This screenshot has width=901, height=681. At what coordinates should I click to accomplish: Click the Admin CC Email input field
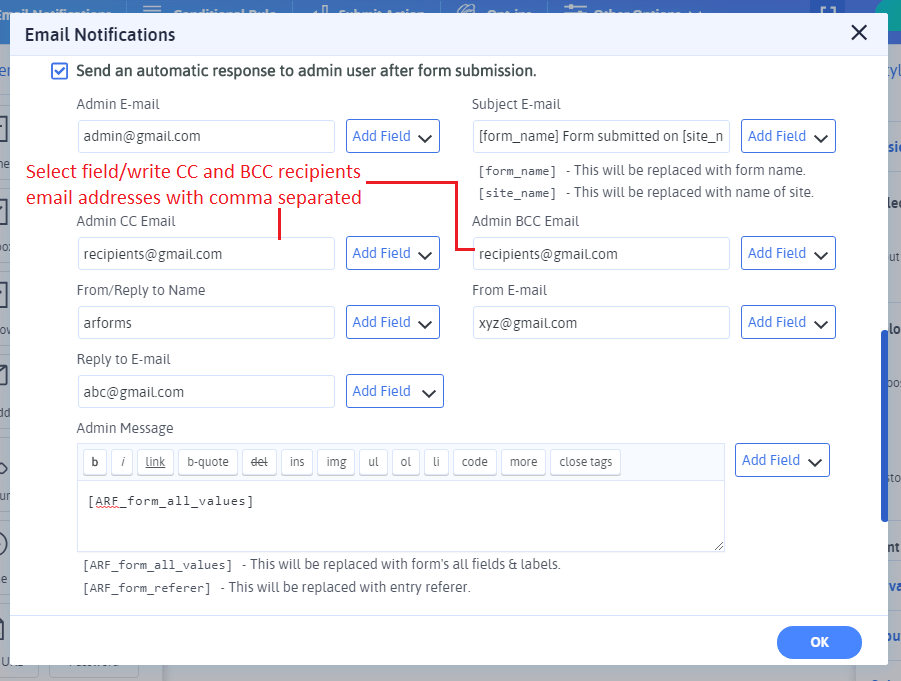(206, 254)
